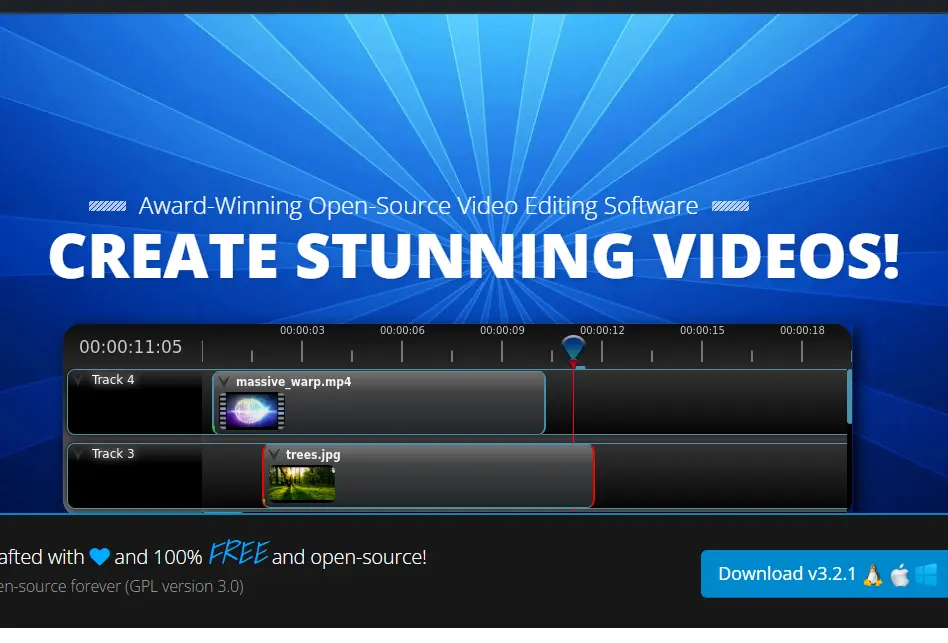The width and height of the screenshot is (948, 643).
Task: Click the hatched decoration left of the award tagline
Action: point(108,205)
